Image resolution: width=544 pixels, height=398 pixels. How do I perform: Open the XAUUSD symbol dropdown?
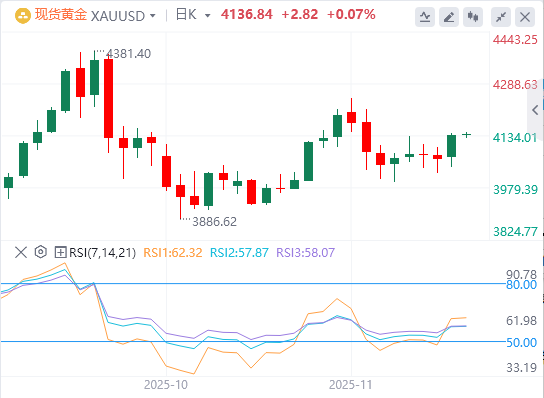[153, 16]
